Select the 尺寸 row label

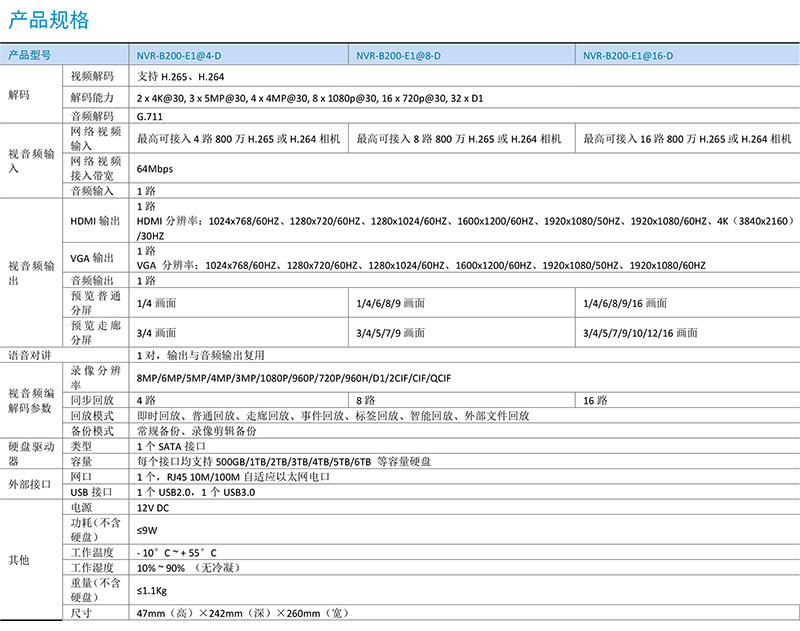pyautogui.click(x=81, y=612)
